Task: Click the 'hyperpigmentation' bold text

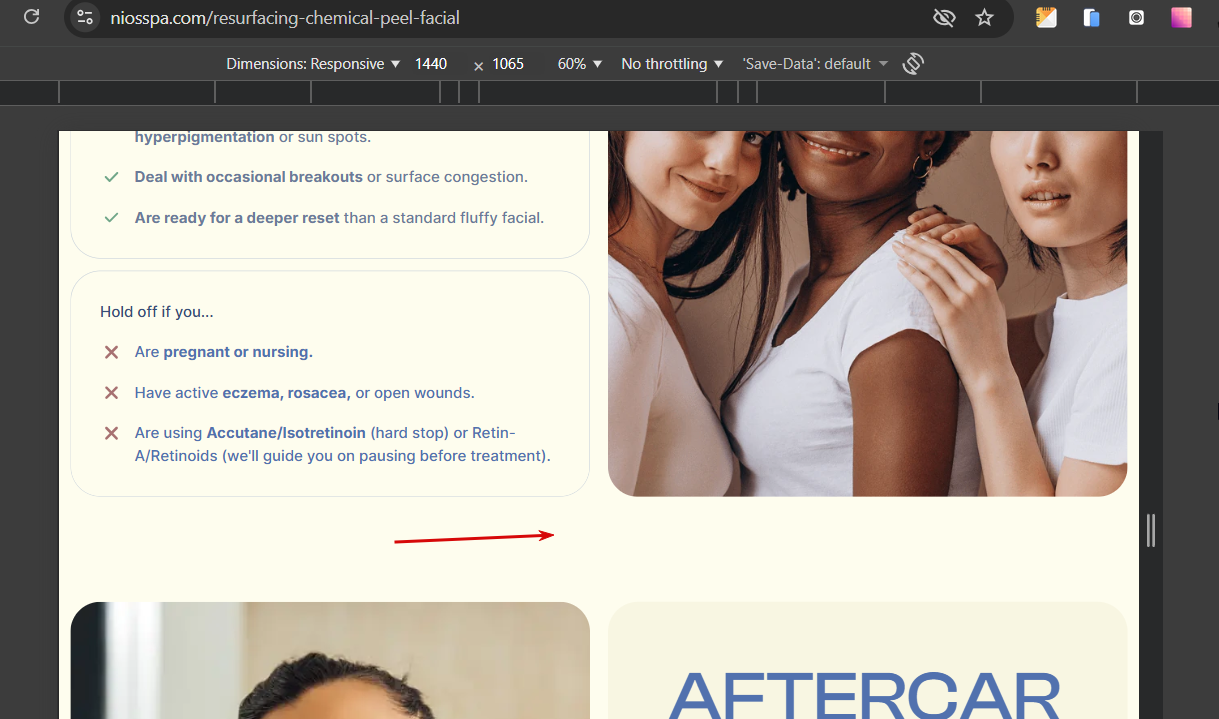Action: (x=205, y=137)
